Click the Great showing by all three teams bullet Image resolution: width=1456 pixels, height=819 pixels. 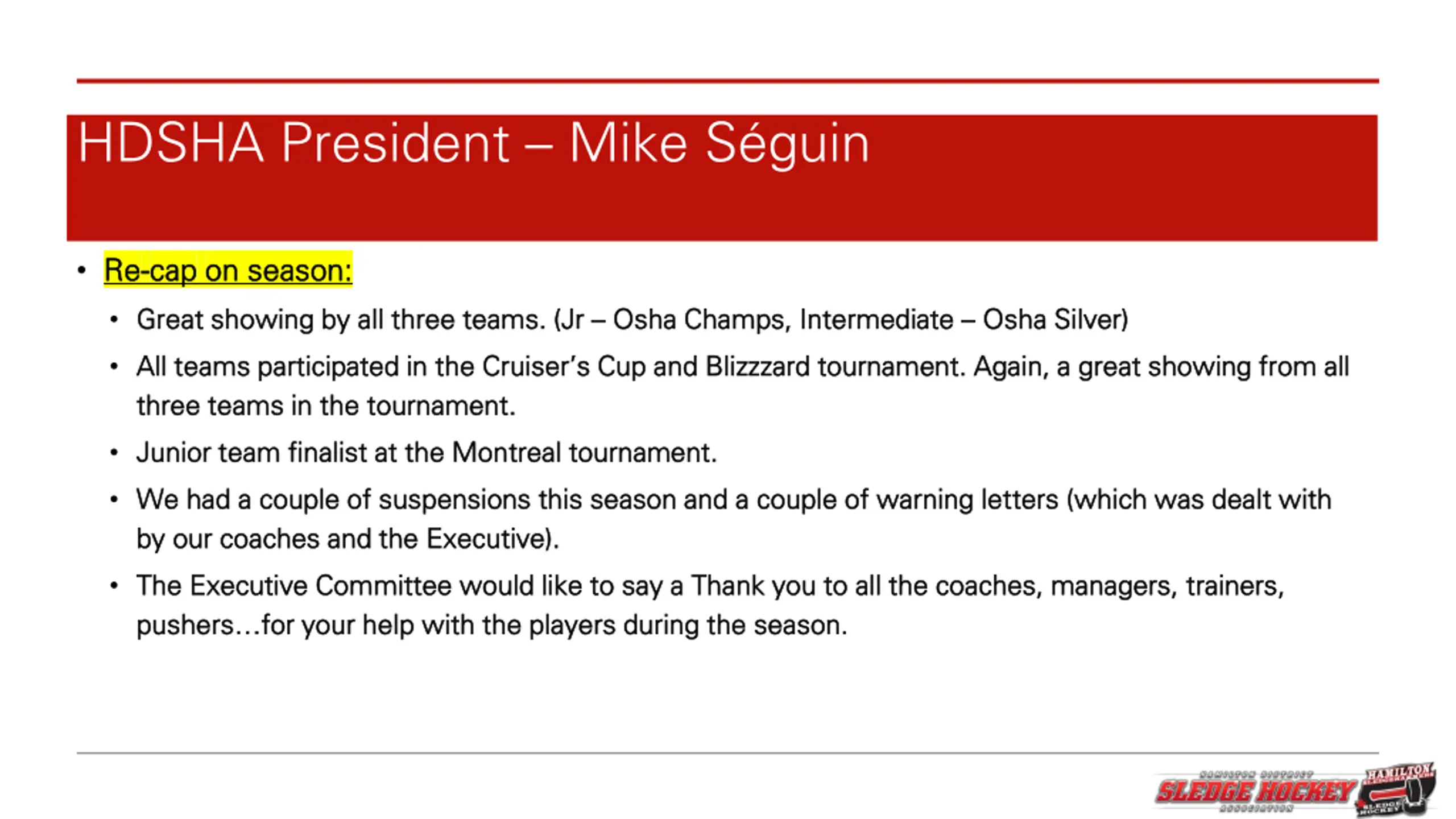point(632,320)
